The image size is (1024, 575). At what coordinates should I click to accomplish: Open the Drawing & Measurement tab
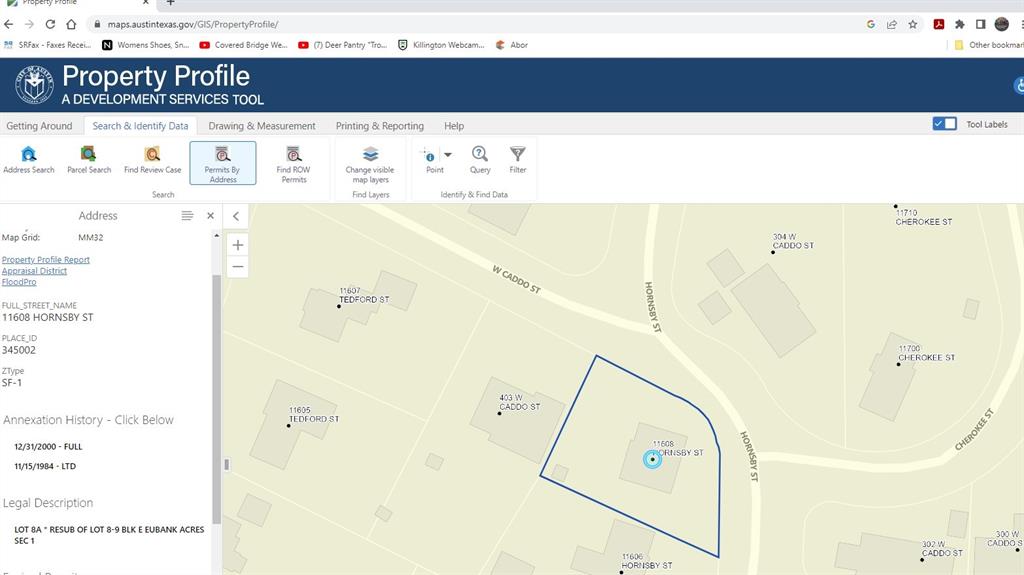pos(262,125)
